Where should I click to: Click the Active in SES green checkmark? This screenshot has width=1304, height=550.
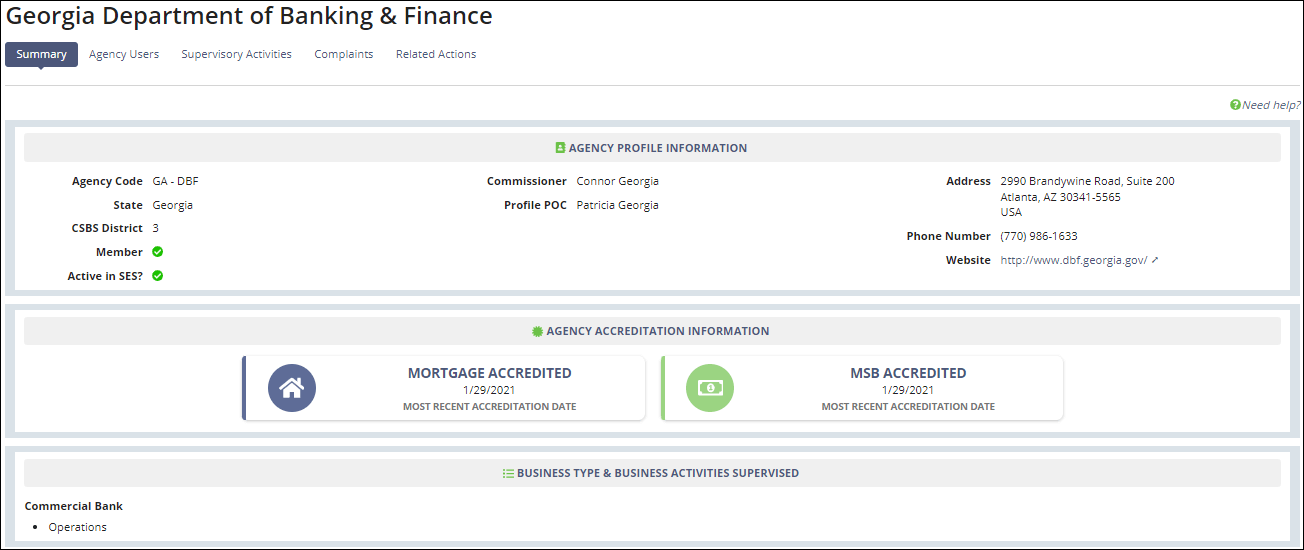(157, 276)
